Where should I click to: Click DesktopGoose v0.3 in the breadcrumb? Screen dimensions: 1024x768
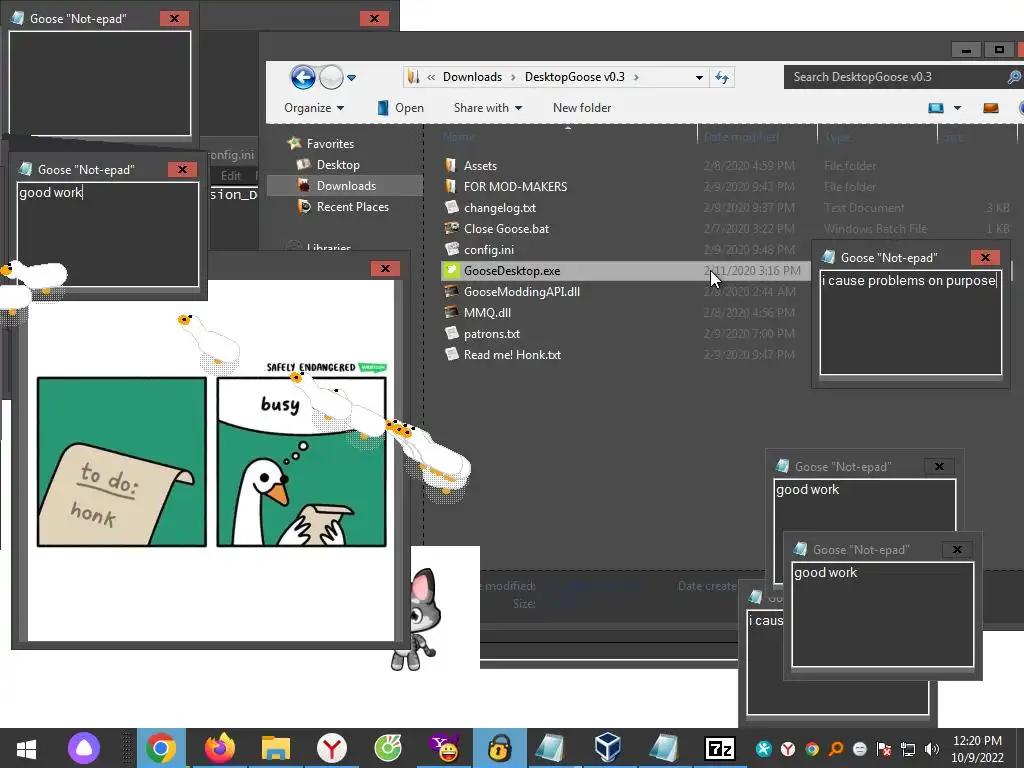click(575, 77)
